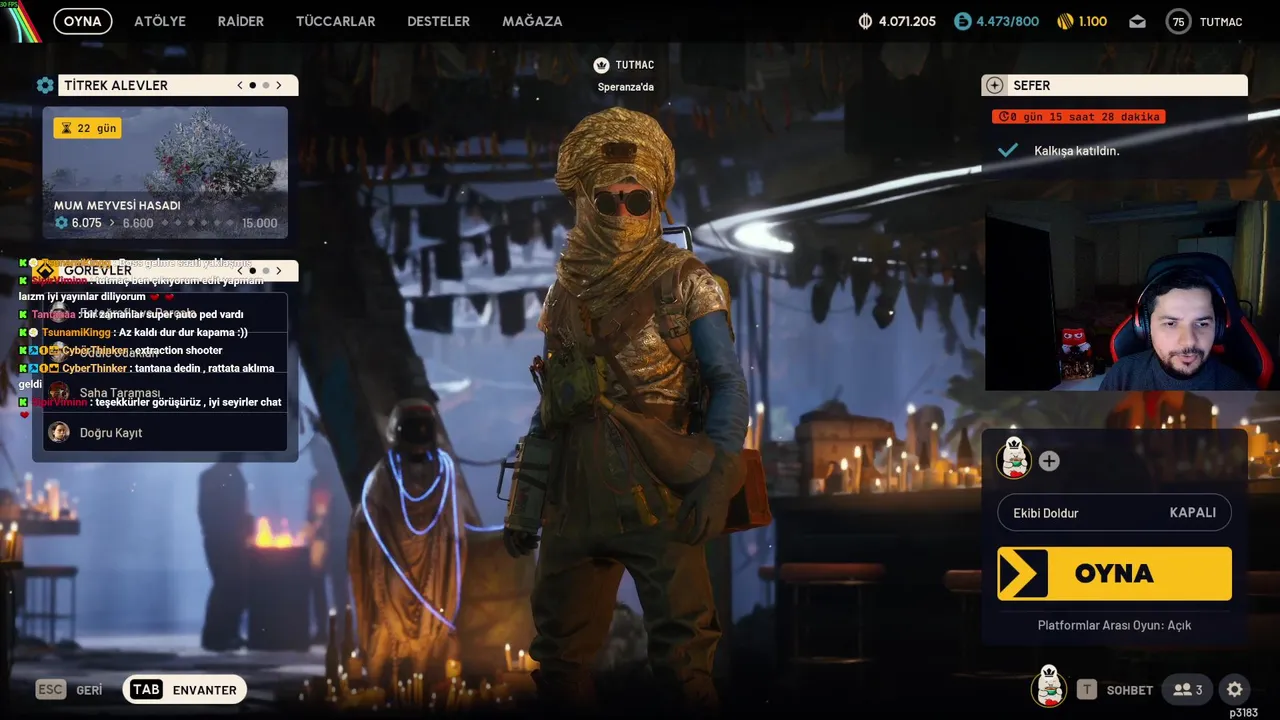The image size is (1280, 720).
Task: Open the OYNA tab in top navigation
Action: click(x=83, y=21)
